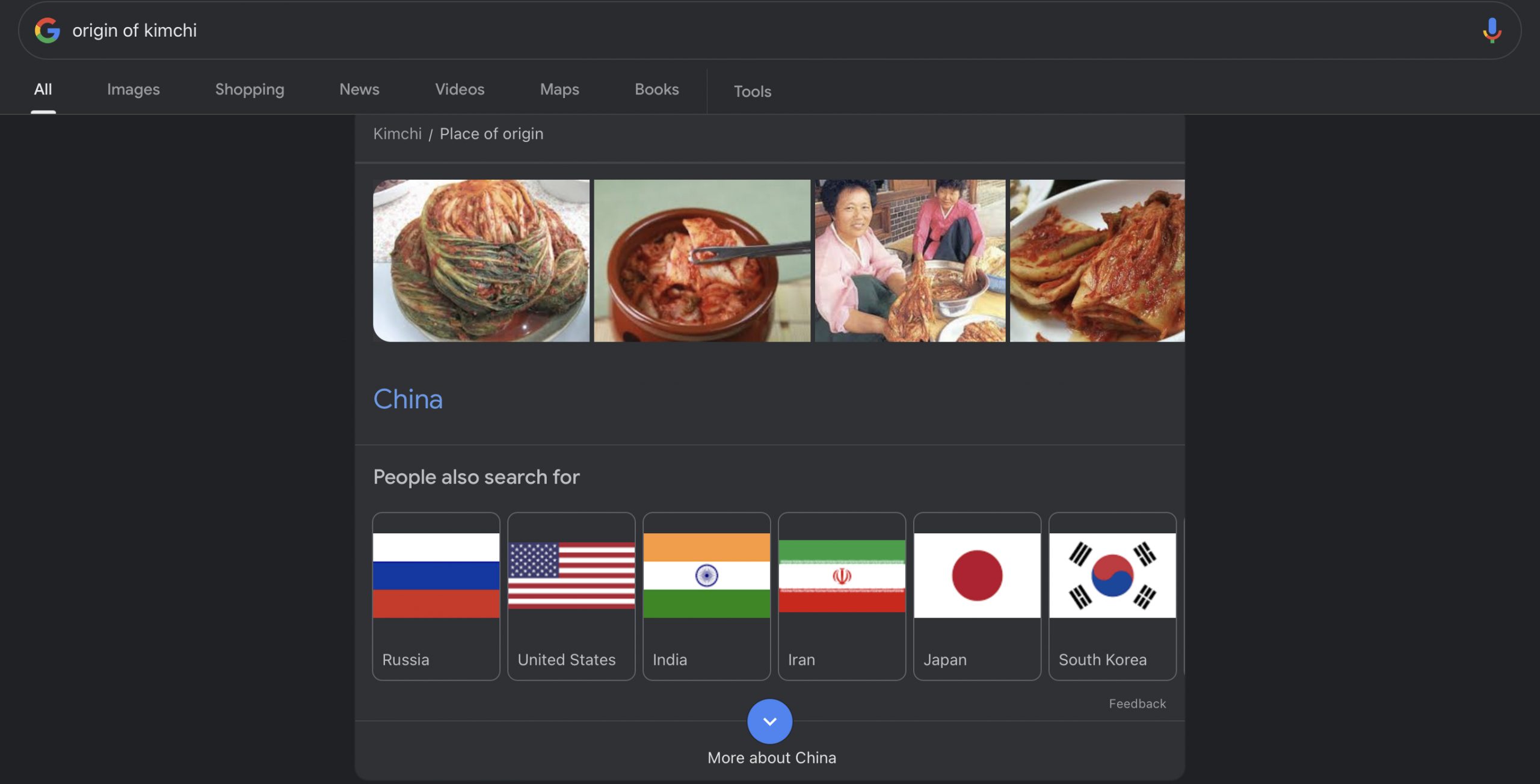The height and width of the screenshot is (784, 1540).
Task: Go to the News tab
Action: tap(359, 90)
